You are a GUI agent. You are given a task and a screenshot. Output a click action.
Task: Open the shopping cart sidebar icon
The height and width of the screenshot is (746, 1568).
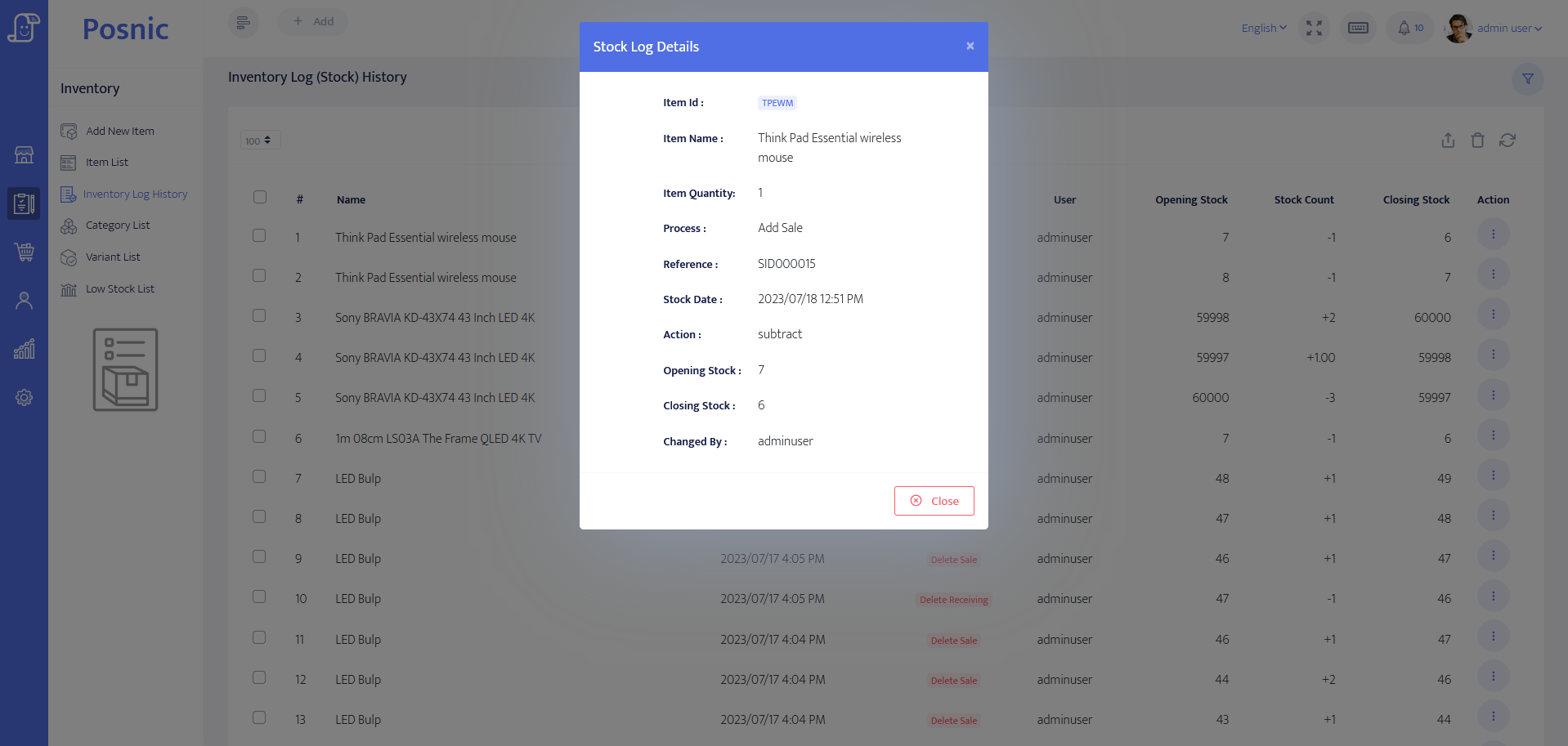coord(25,252)
